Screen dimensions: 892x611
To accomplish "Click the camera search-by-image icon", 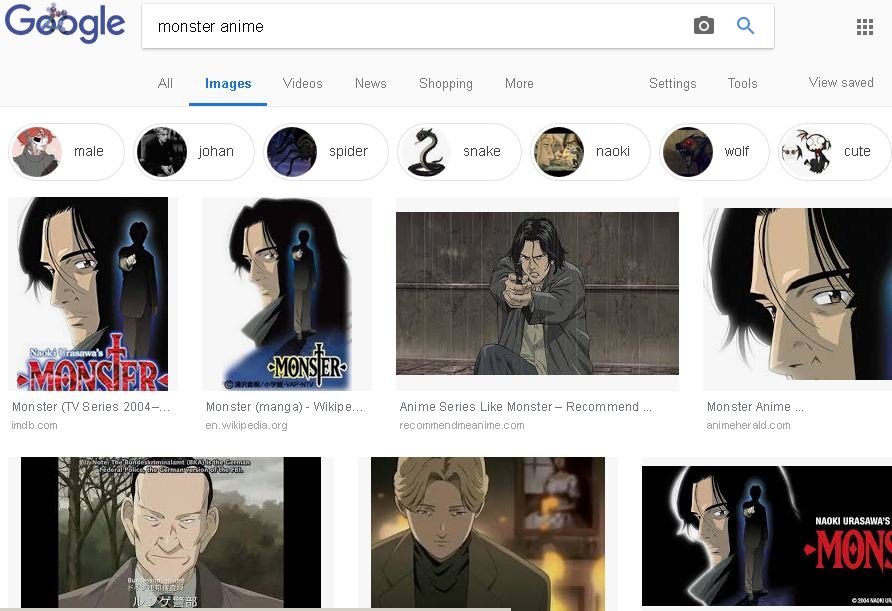I will pos(704,26).
